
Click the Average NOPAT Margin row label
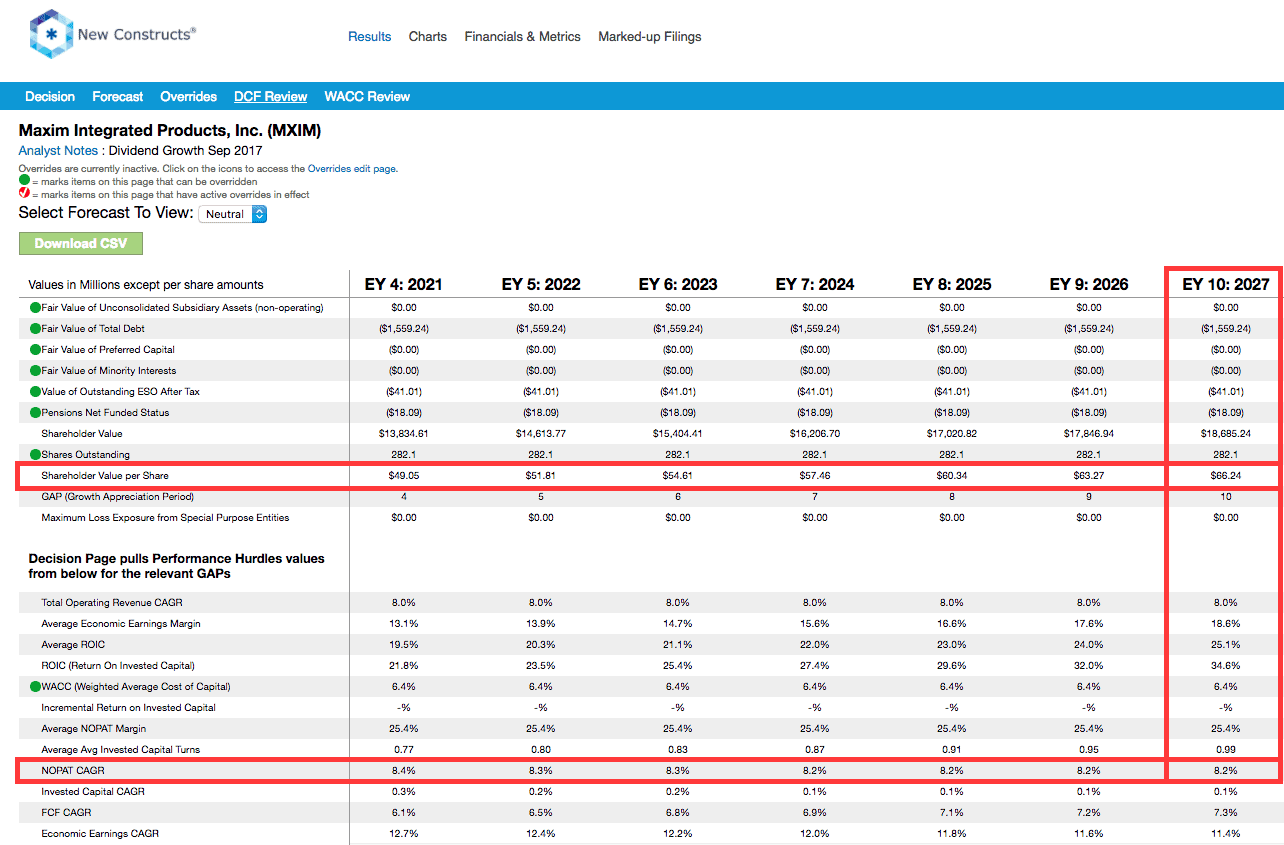click(94, 728)
